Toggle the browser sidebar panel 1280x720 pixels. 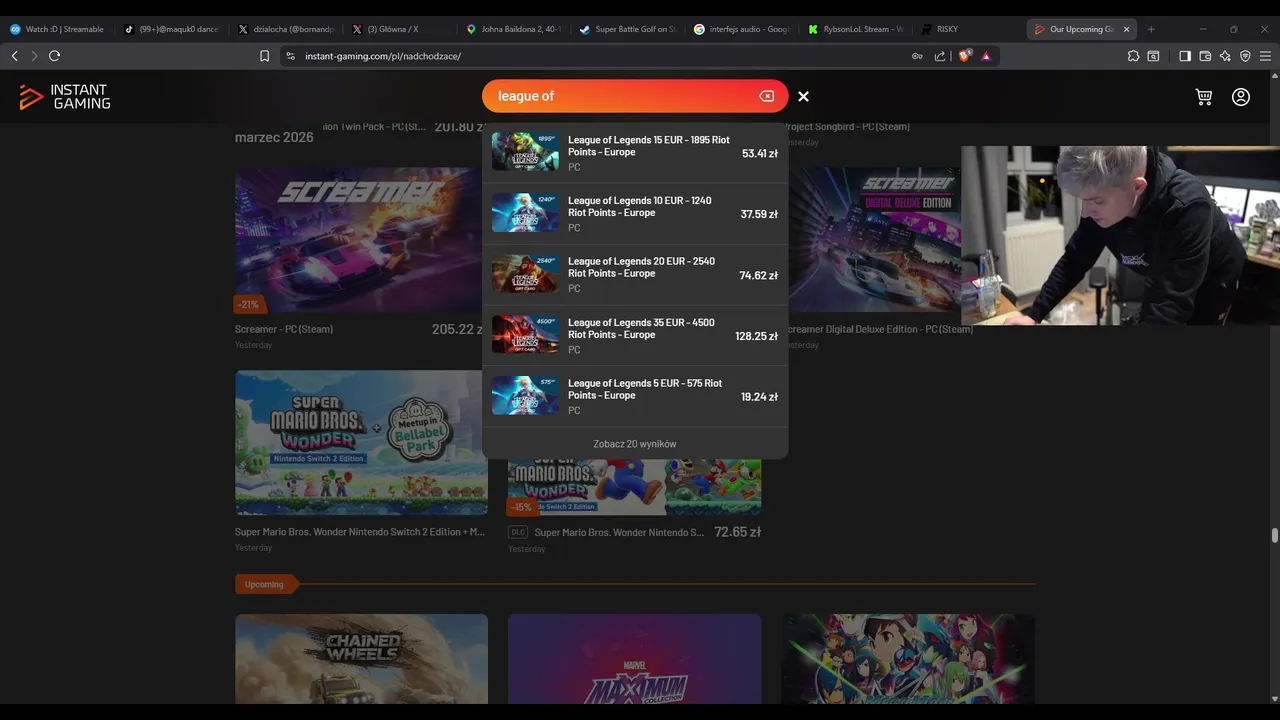[x=1185, y=56]
